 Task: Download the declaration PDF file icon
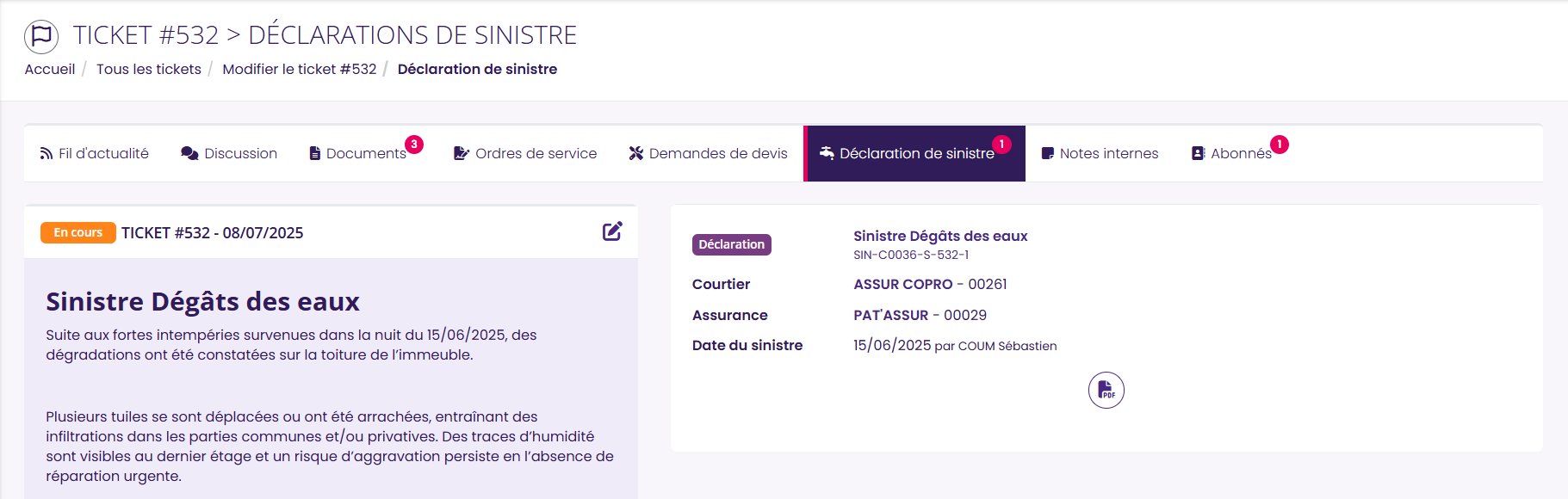click(1106, 391)
